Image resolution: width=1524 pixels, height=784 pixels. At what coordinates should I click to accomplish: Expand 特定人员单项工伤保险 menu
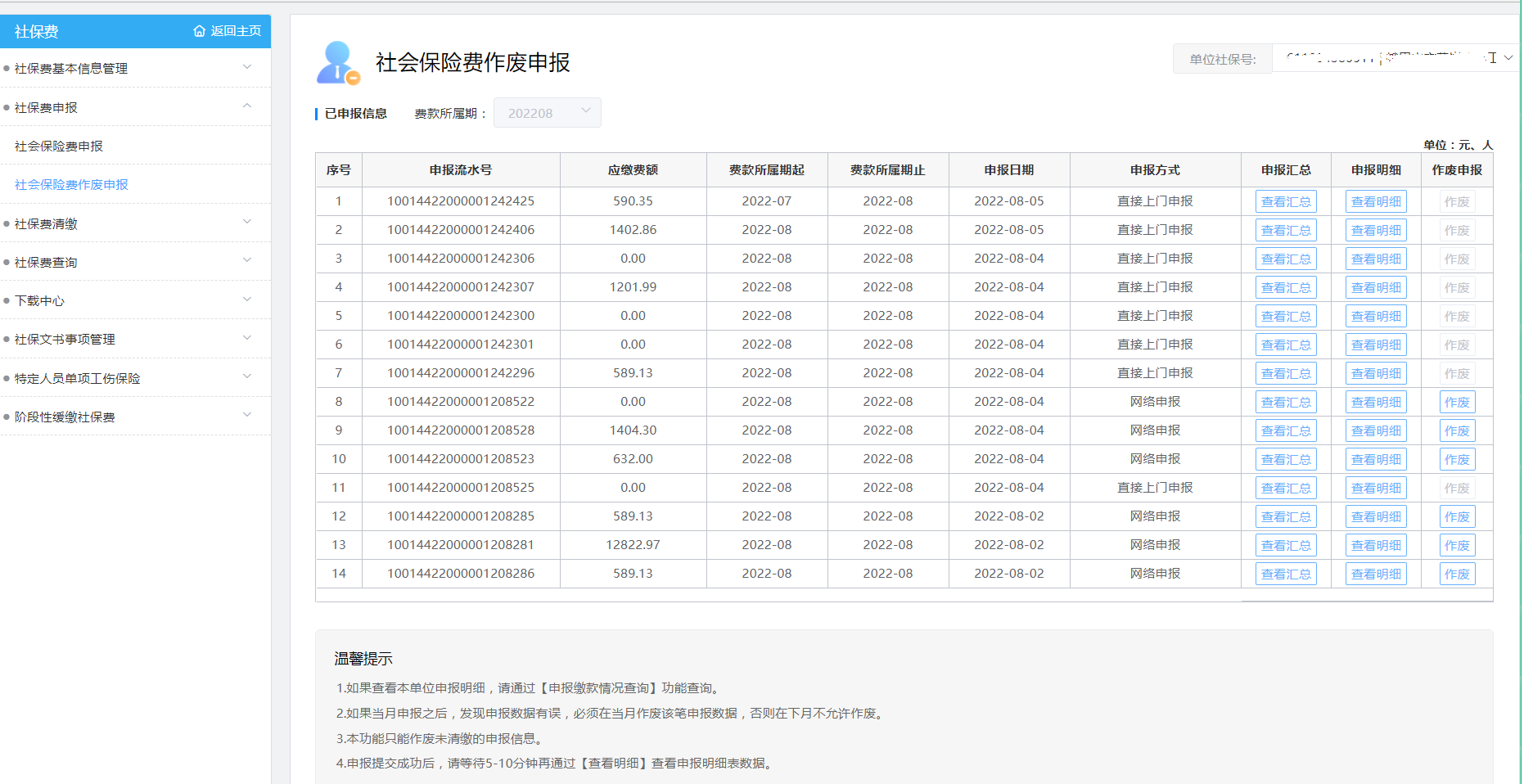[247, 377]
